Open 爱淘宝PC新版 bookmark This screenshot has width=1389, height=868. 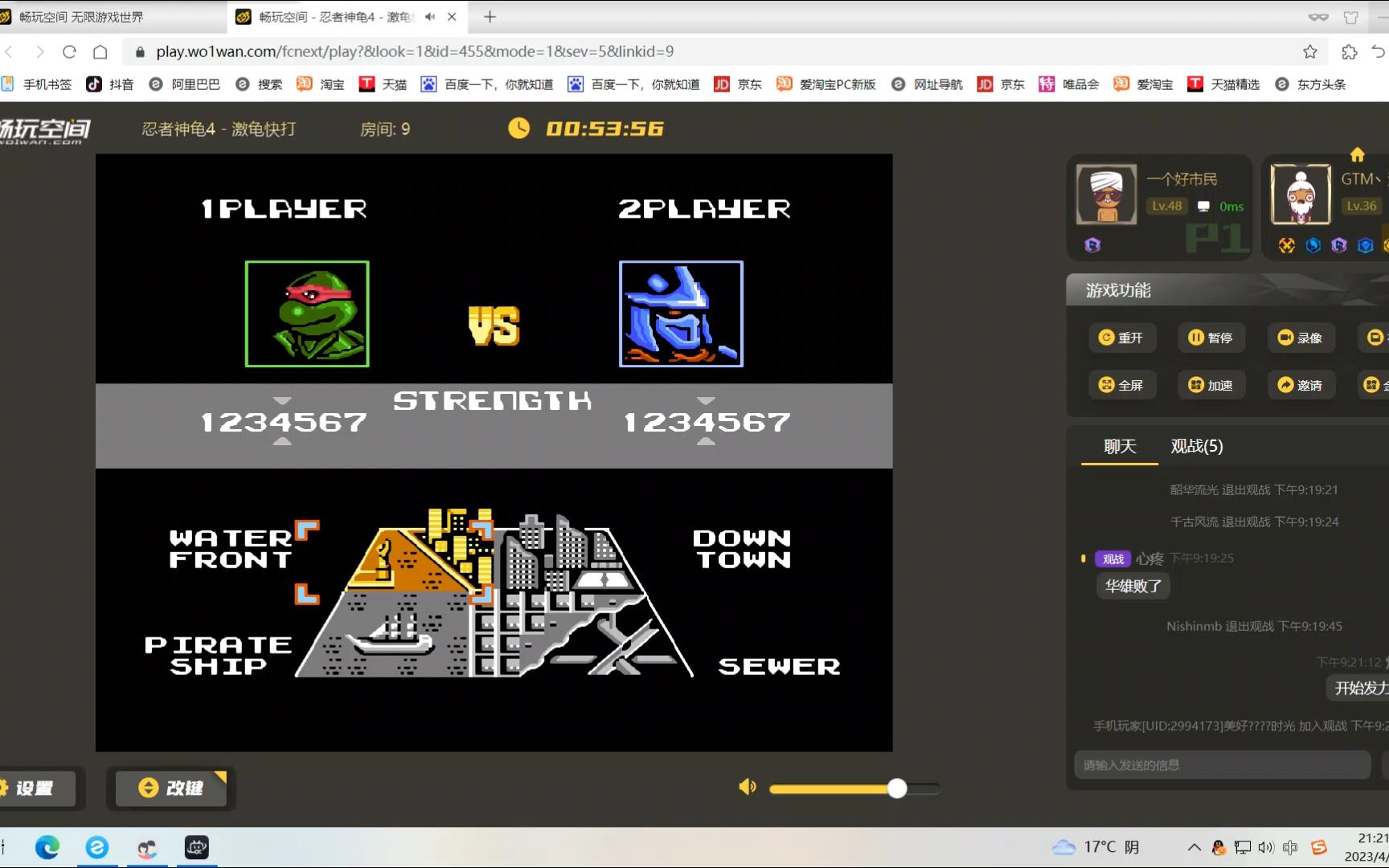[x=826, y=84]
